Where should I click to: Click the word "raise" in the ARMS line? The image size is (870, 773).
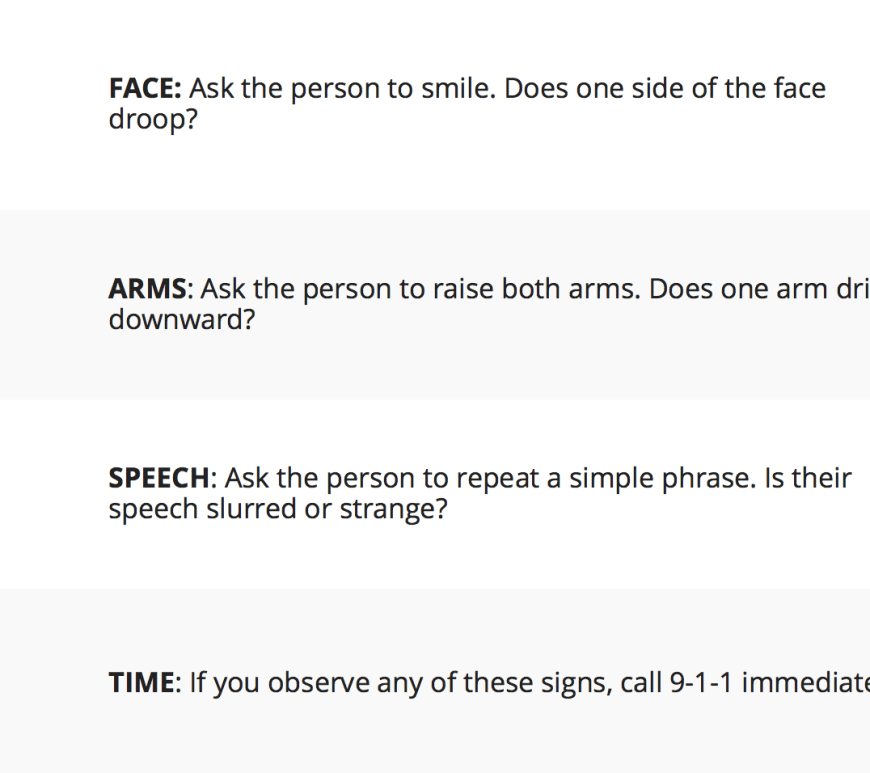tap(463, 290)
